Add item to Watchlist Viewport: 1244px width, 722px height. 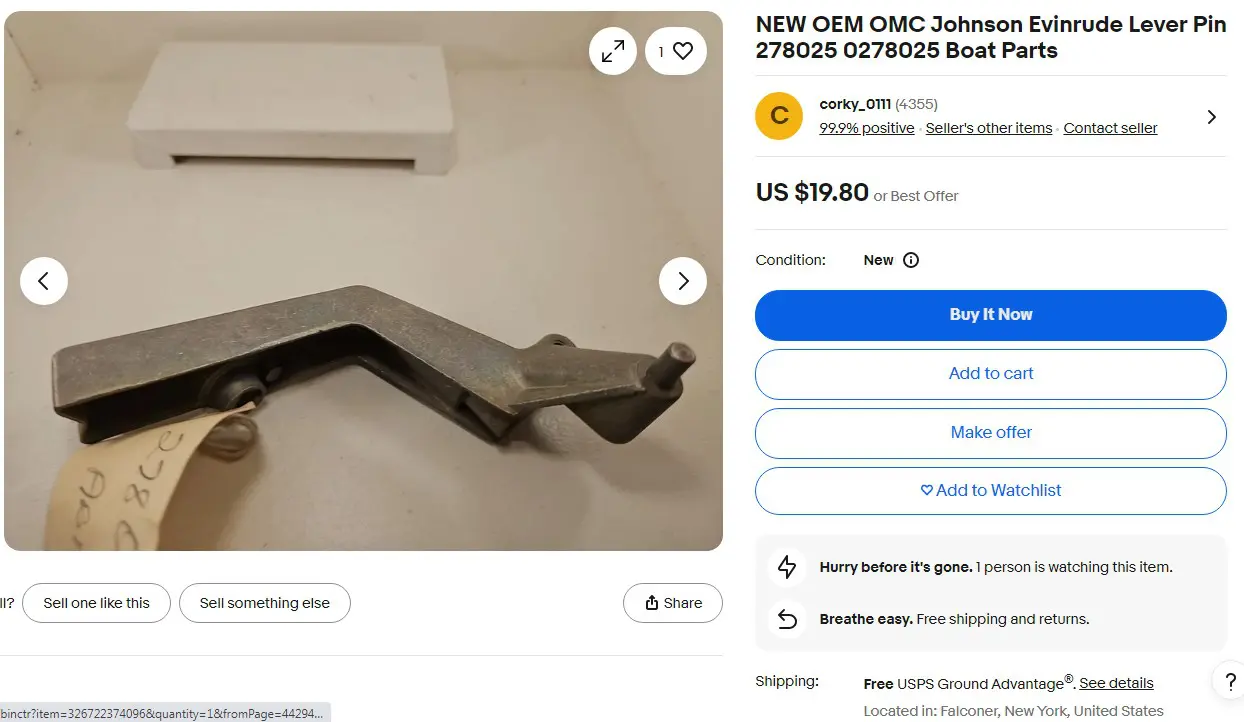click(x=991, y=491)
